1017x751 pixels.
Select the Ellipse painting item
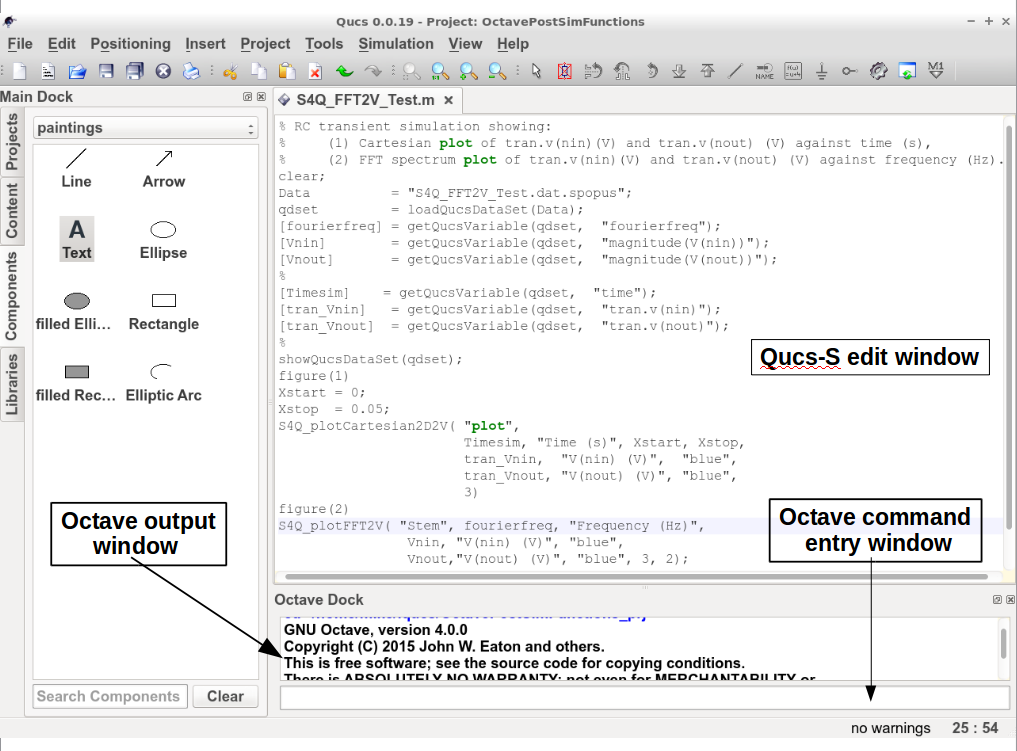pyautogui.click(x=163, y=240)
